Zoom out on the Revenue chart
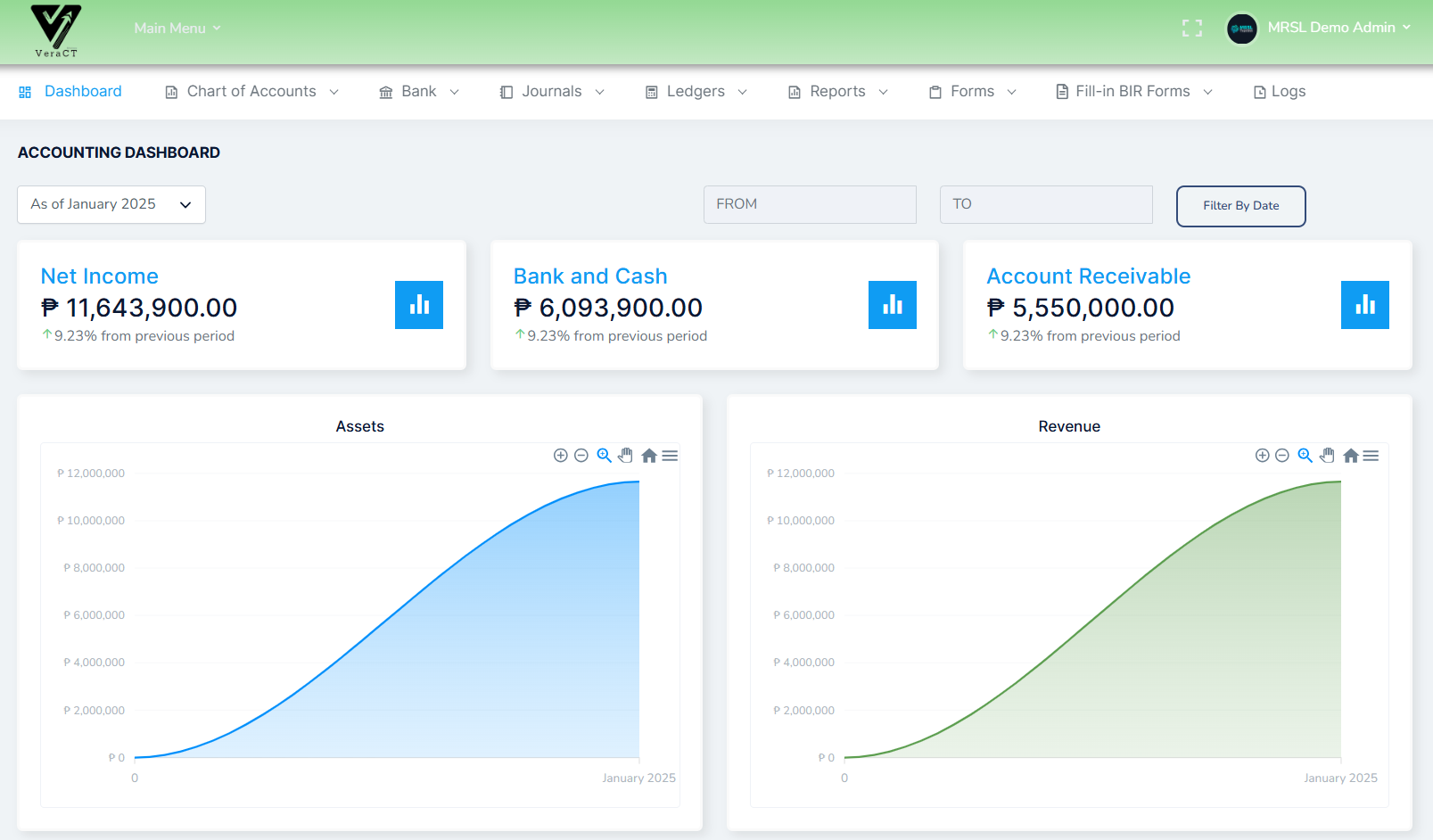 (1282, 455)
